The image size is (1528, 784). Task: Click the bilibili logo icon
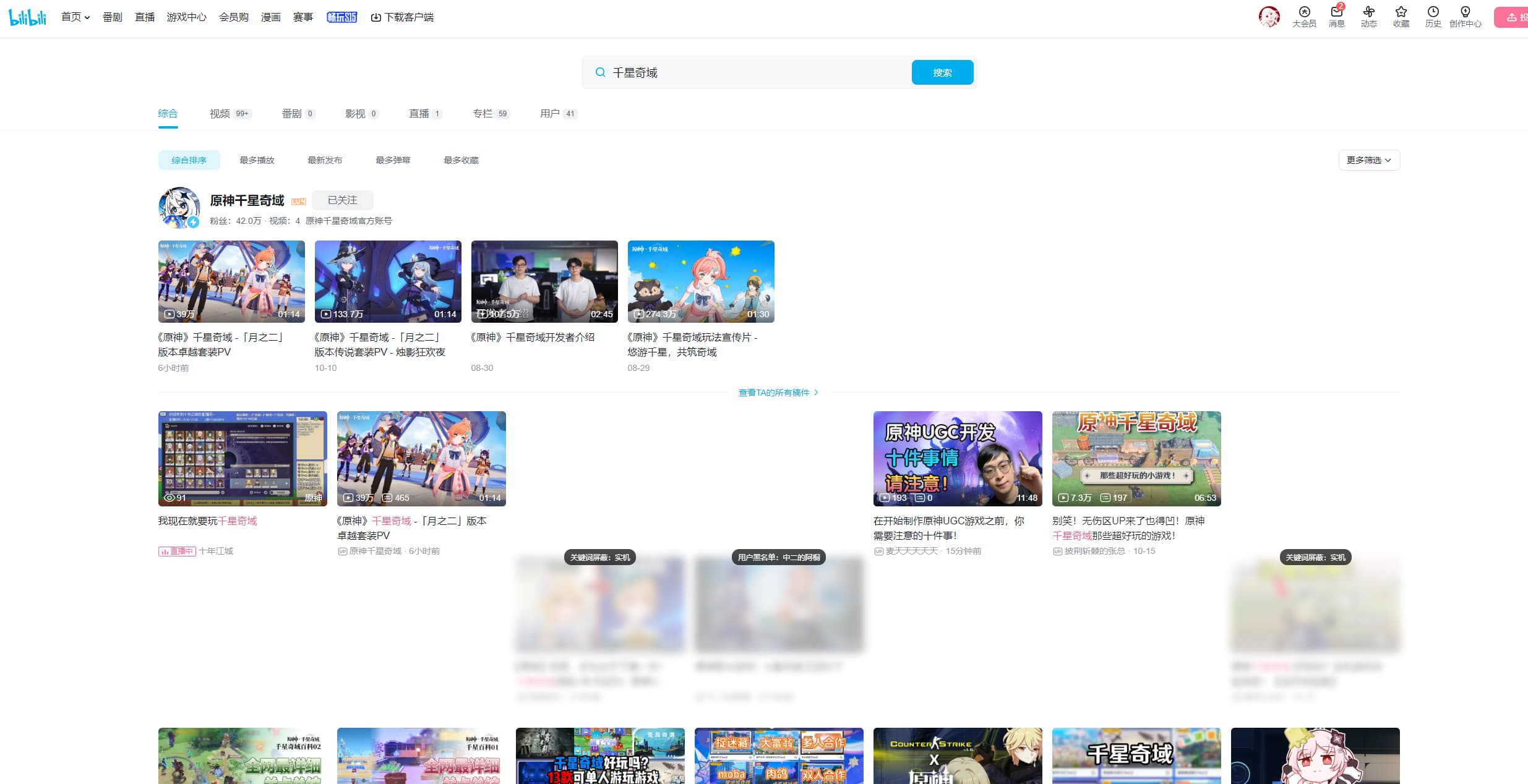click(x=27, y=17)
